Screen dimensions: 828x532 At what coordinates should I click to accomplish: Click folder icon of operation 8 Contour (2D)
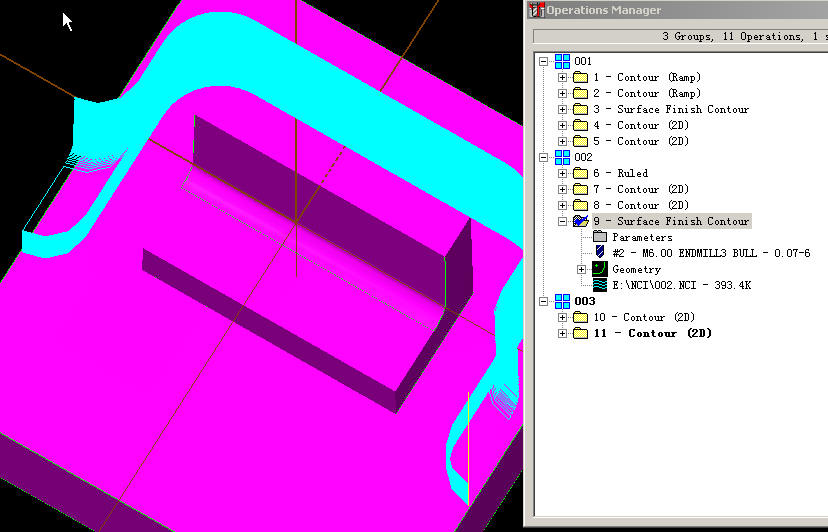[580, 205]
